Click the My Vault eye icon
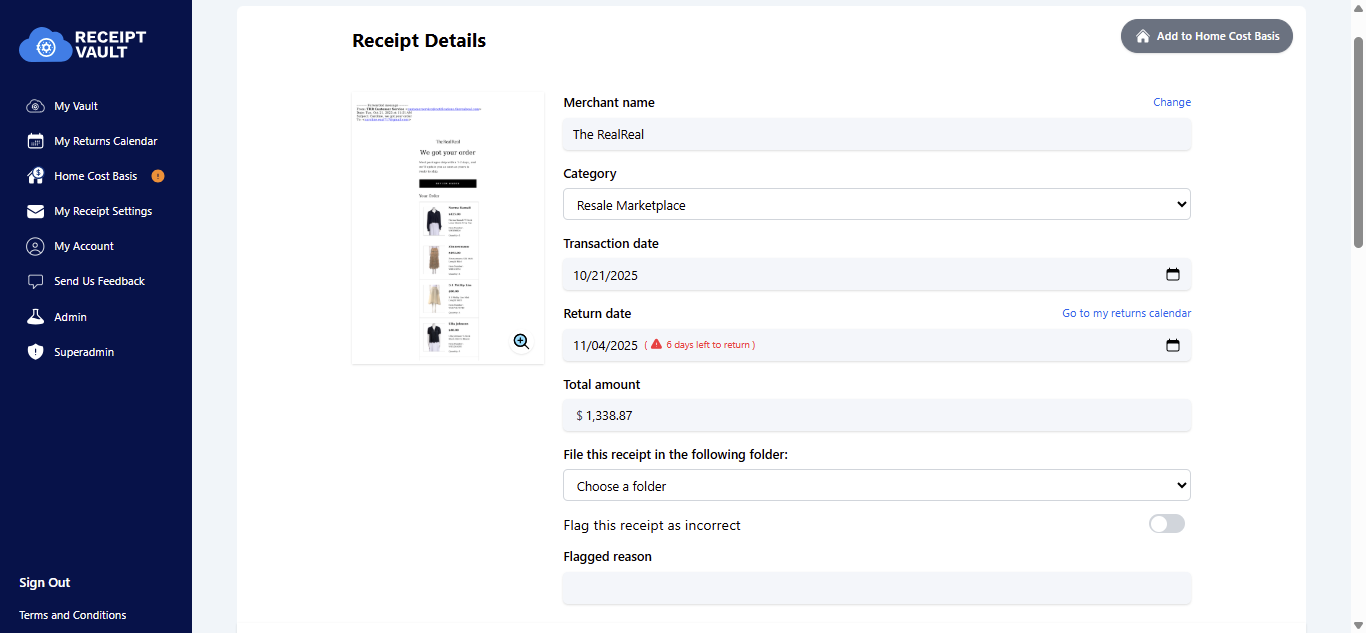Screen dimensions: 1366x633 tap(35, 106)
